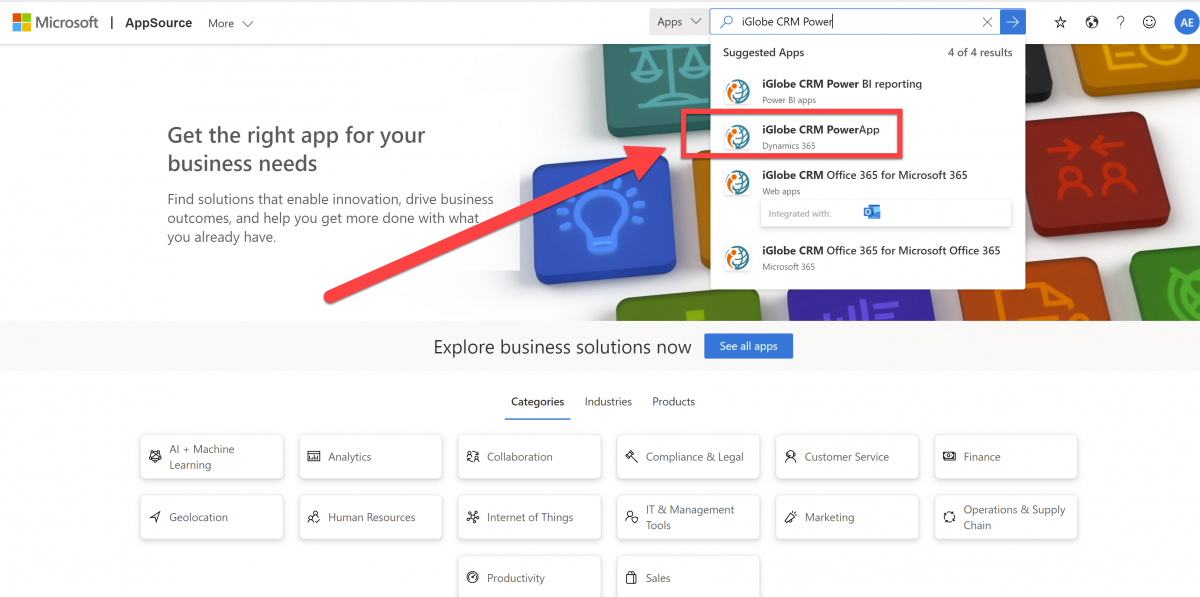Click the Customer Service headset icon

pyautogui.click(x=791, y=457)
